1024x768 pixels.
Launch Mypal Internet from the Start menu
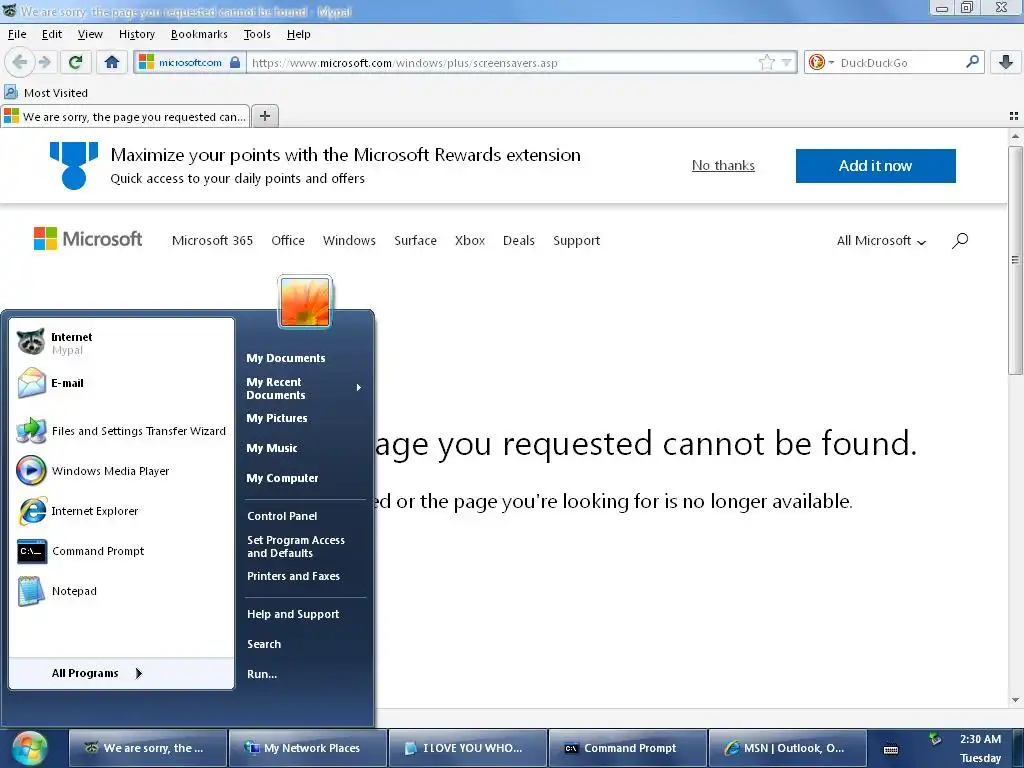pyautogui.click(x=121, y=342)
